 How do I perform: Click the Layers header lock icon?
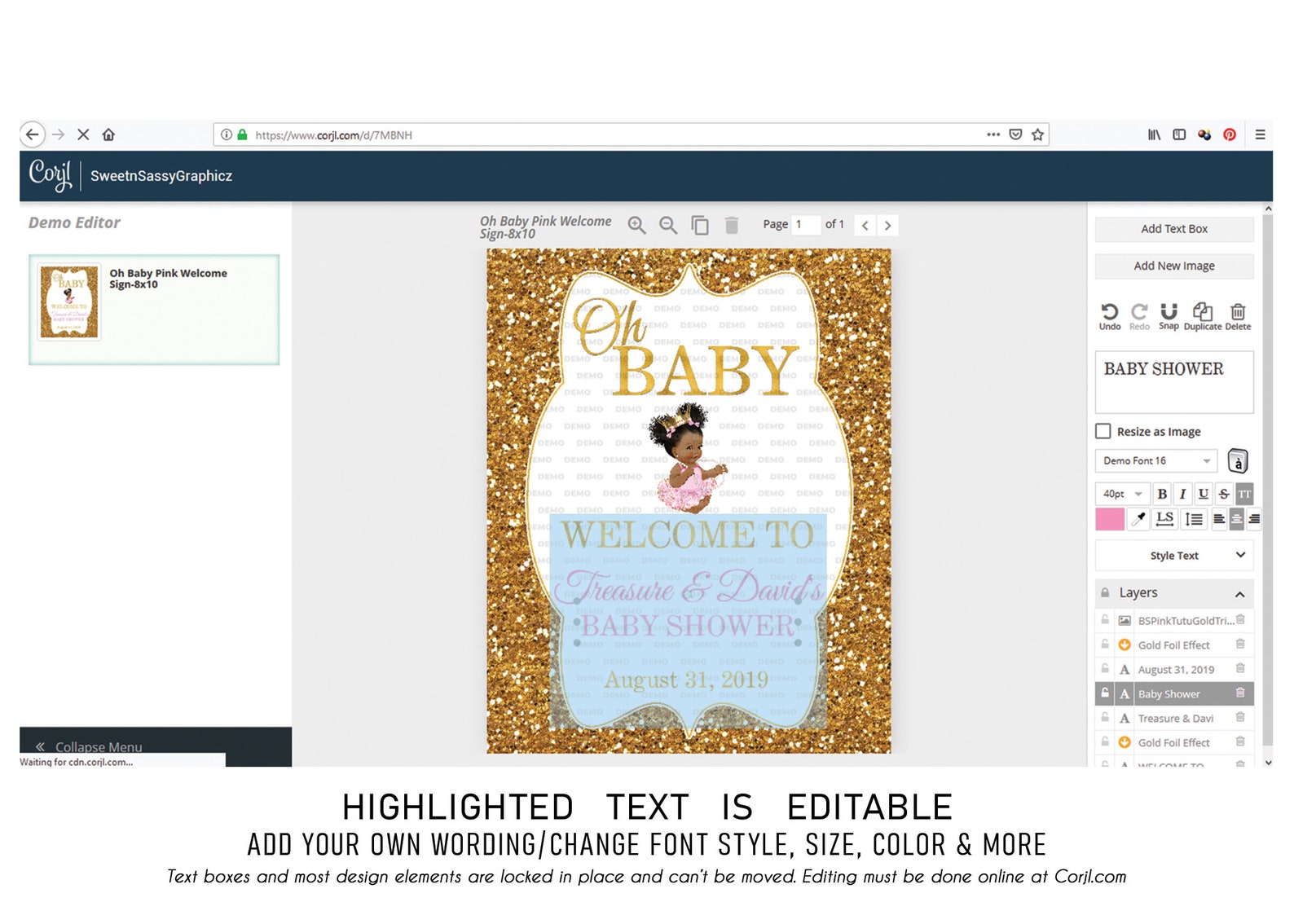1105,592
